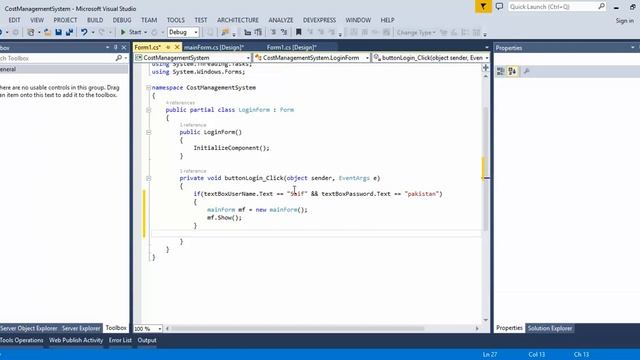Open the Start button dropdown arrow
The width and height of the screenshot is (640, 360).
point(145,32)
